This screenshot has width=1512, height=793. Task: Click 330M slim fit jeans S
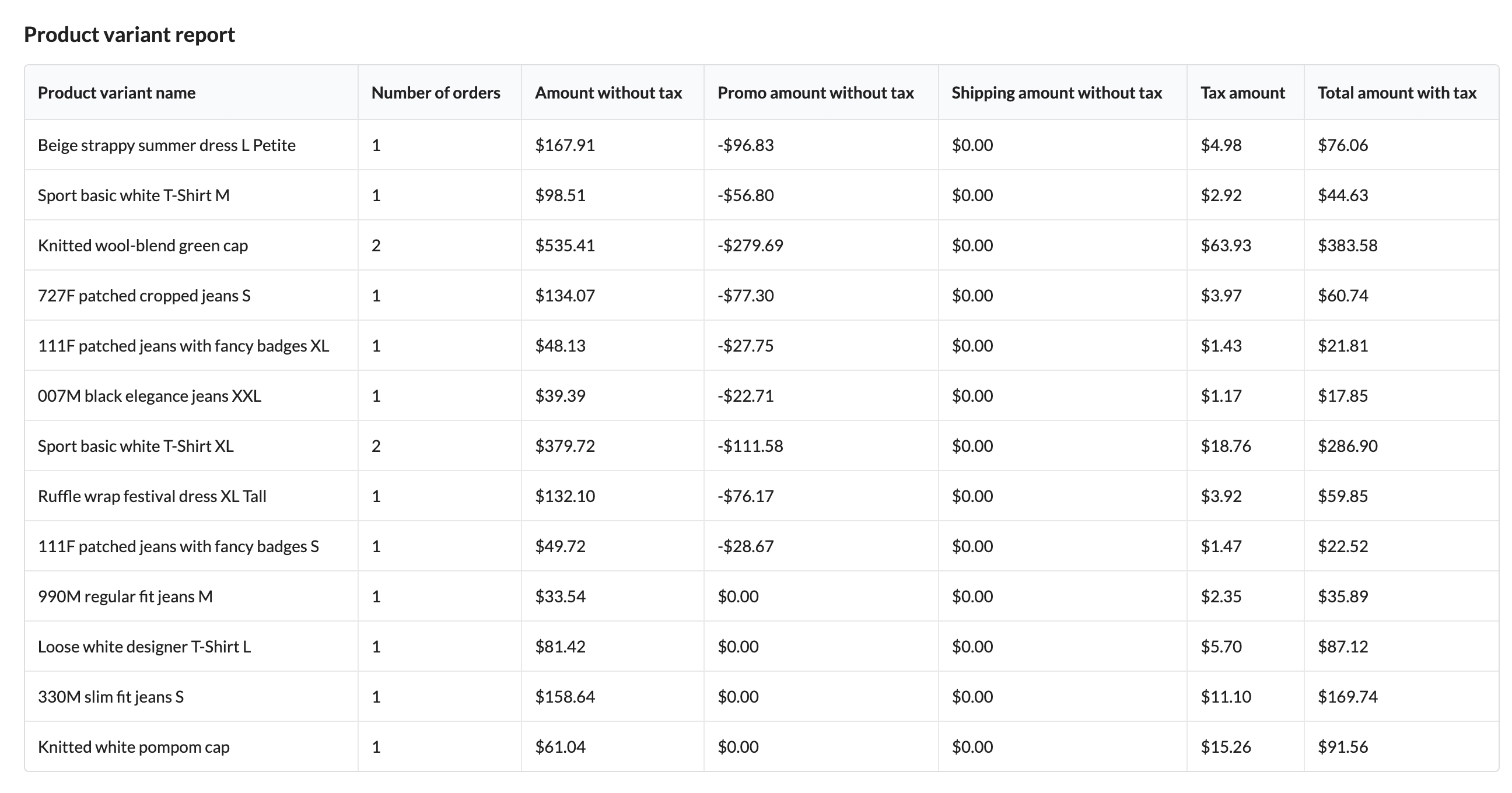coord(110,697)
